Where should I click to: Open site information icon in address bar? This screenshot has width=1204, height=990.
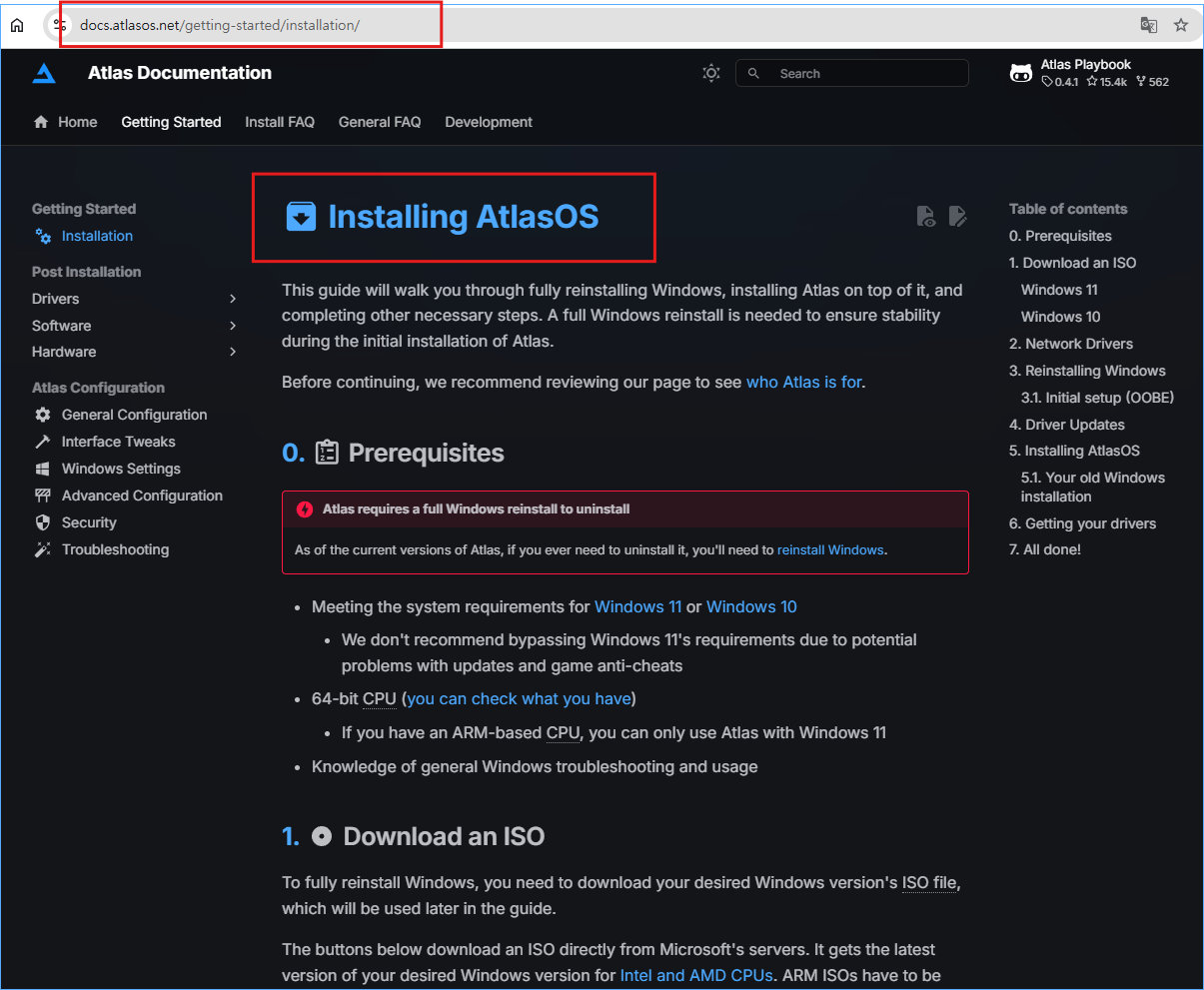(60, 25)
